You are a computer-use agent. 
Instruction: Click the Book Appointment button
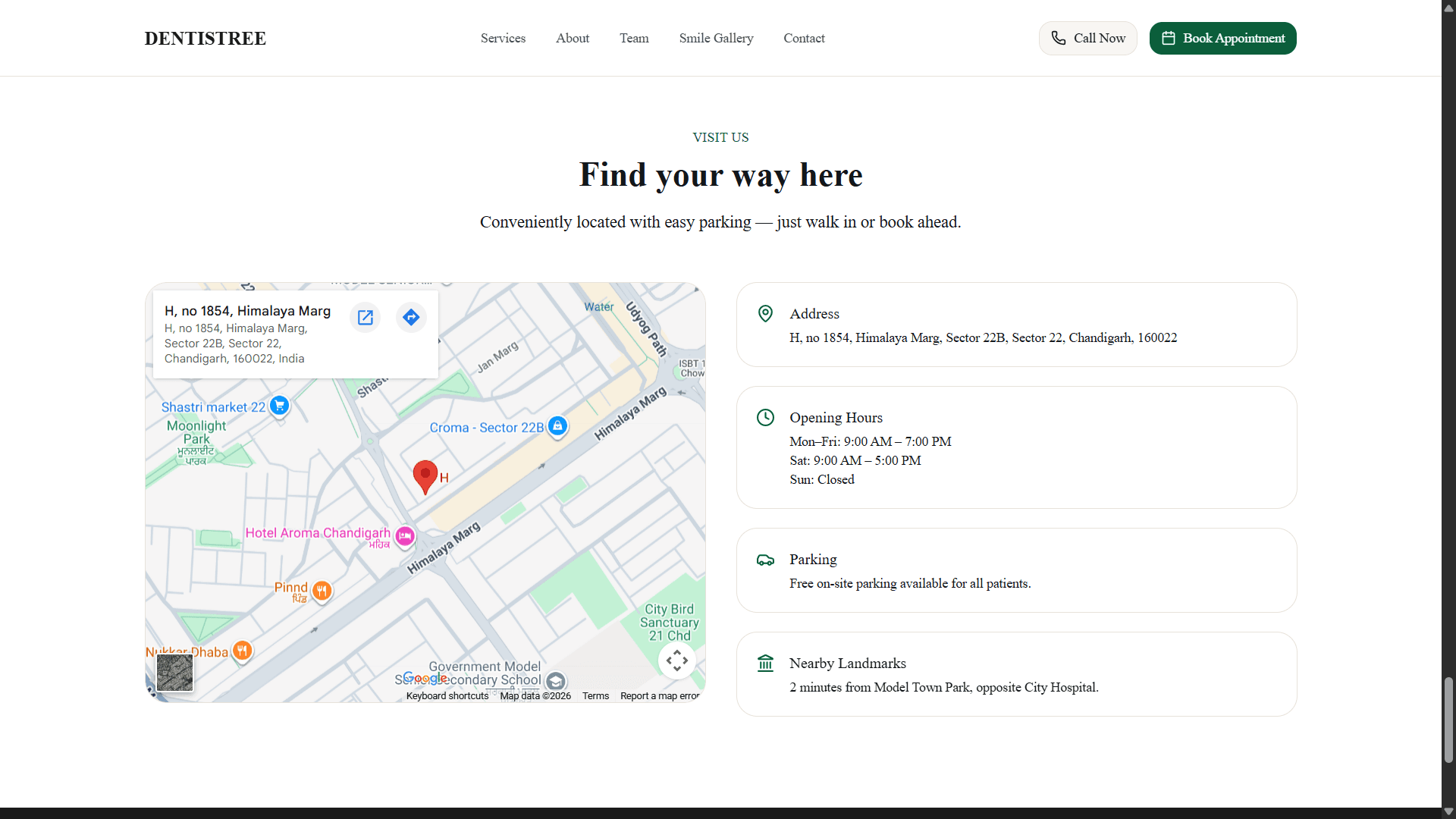pyautogui.click(x=1222, y=38)
